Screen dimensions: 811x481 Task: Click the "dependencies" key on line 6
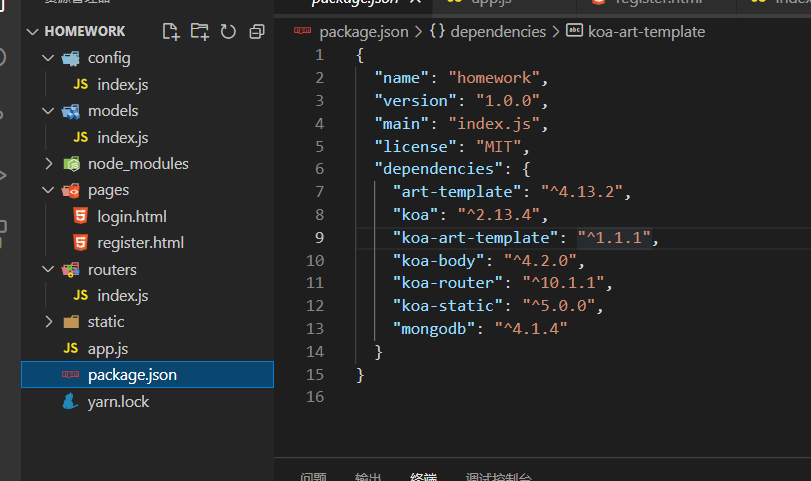coord(438,169)
